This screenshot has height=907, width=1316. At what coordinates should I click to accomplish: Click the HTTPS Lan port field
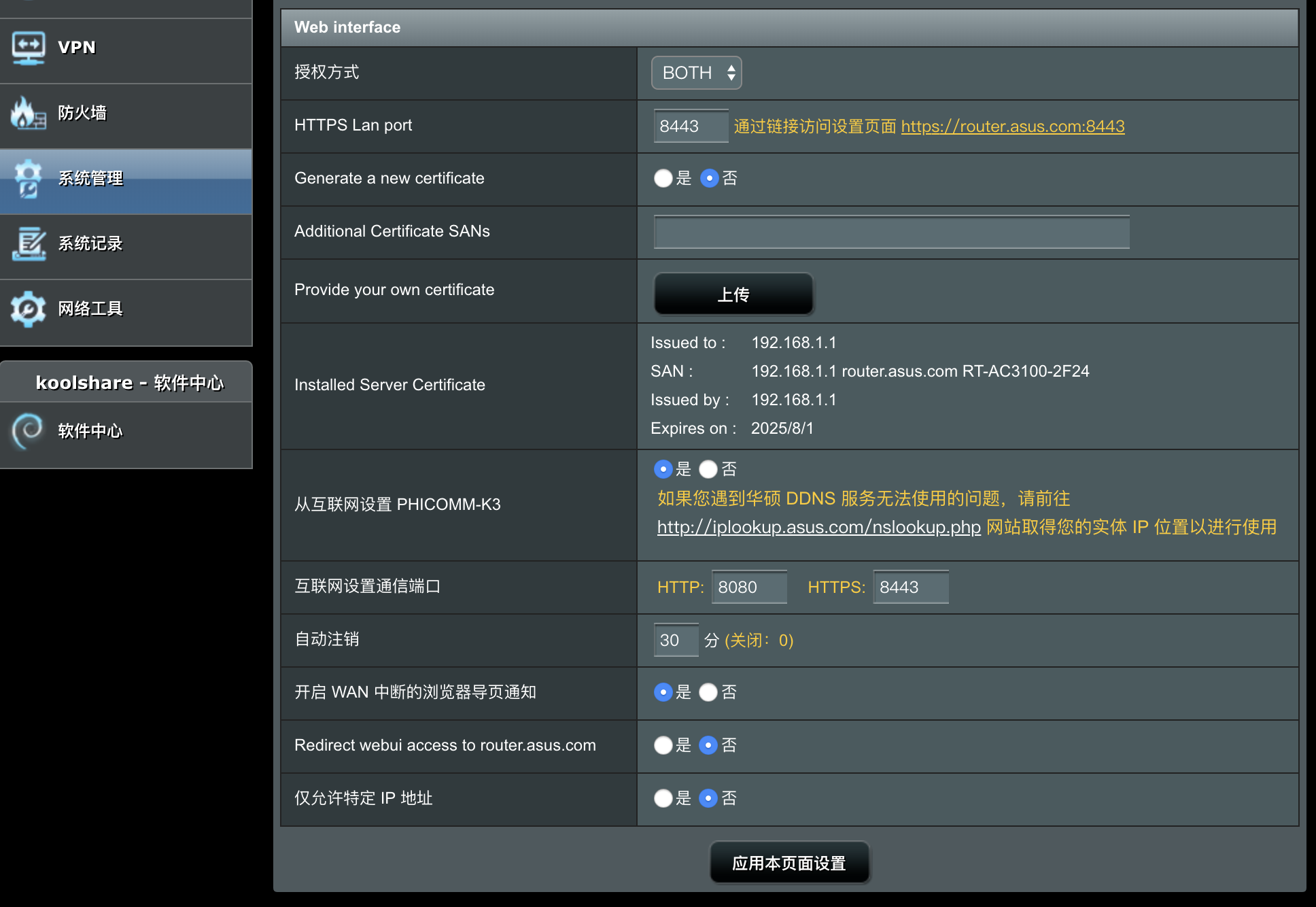[x=691, y=126]
